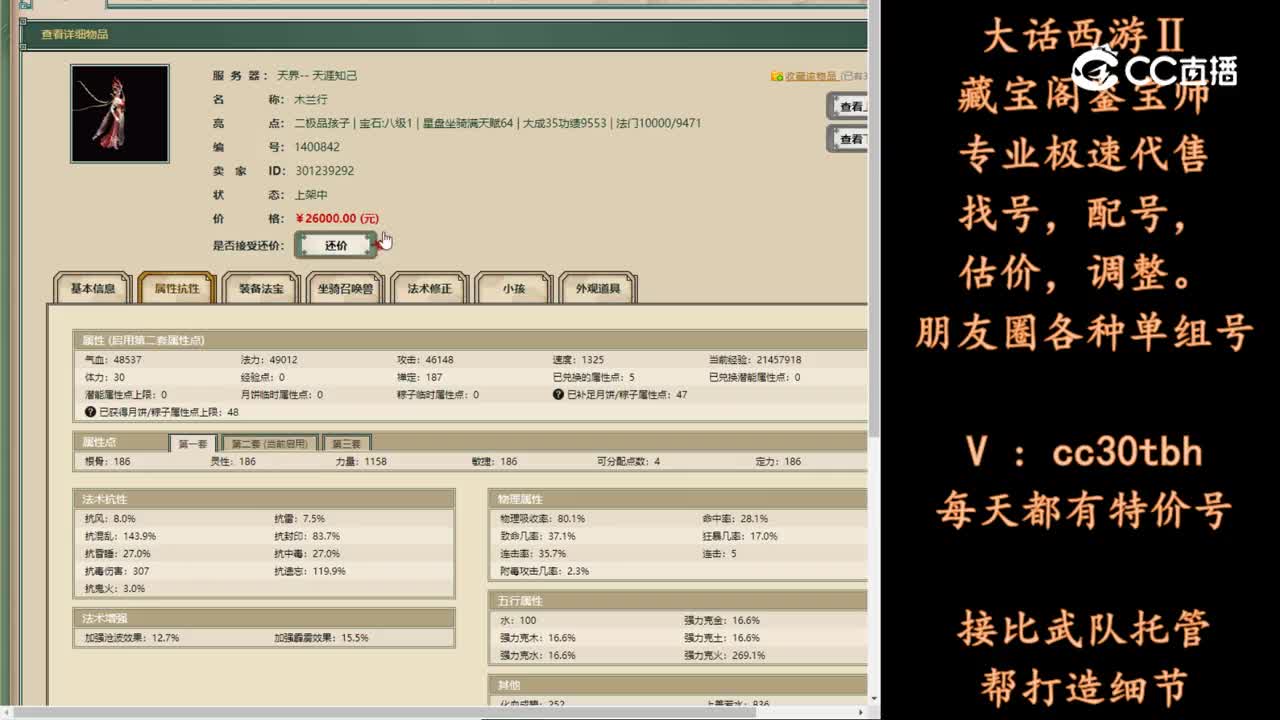Click the 五行属性 section header
Image resolution: width=1280 pixels, height=720 pixels.
678,601
